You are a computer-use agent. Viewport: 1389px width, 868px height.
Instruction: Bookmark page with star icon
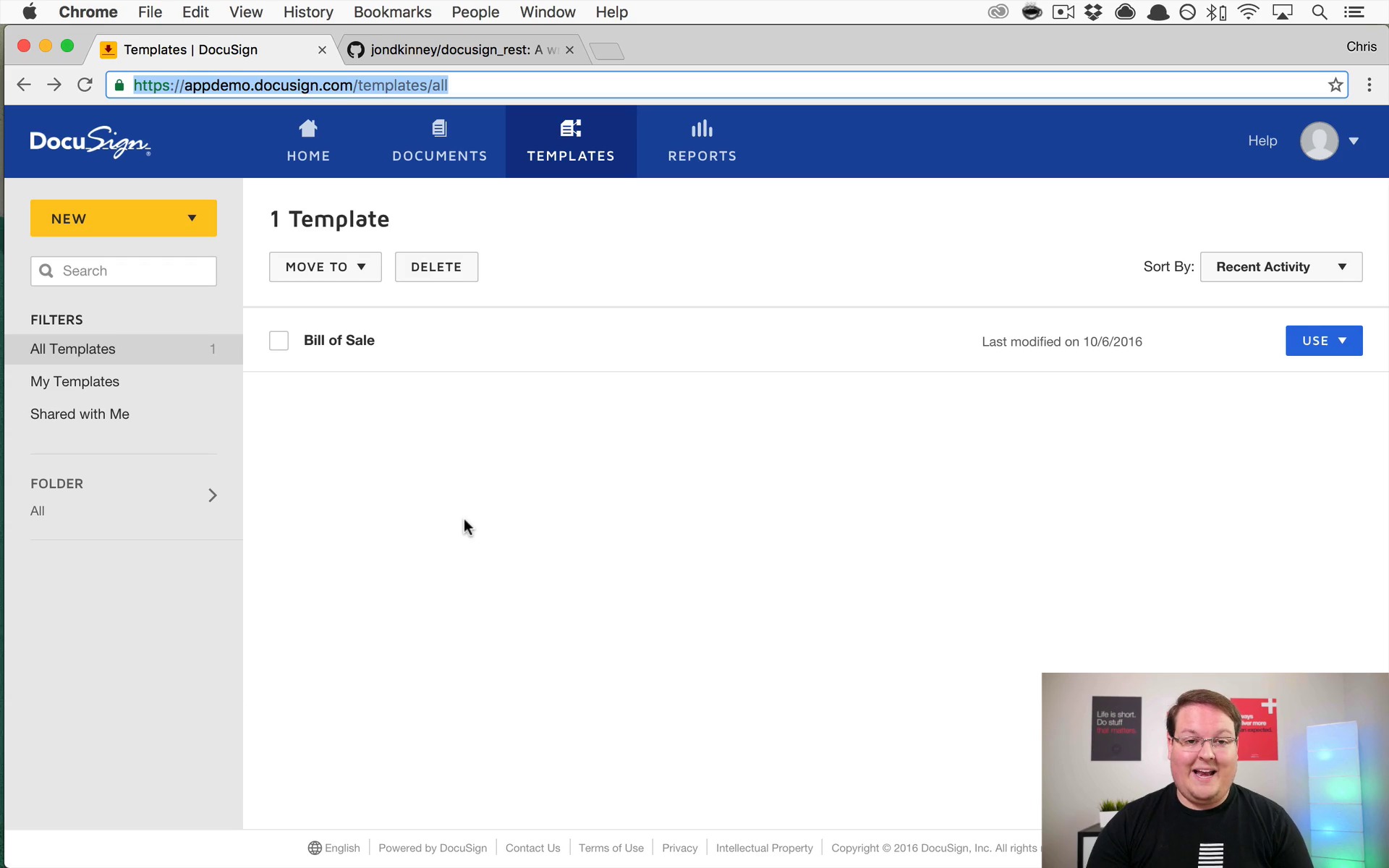point(1335,85)
